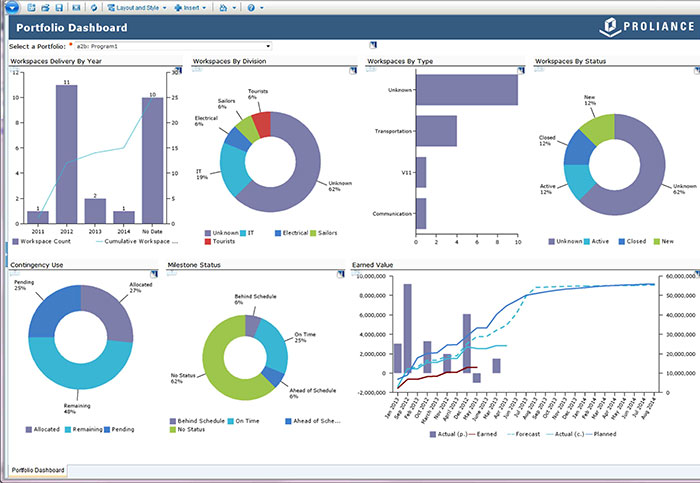
Task: Click the Remaining legend swatch in Contingency Use
Action: (x=68, y=429)
